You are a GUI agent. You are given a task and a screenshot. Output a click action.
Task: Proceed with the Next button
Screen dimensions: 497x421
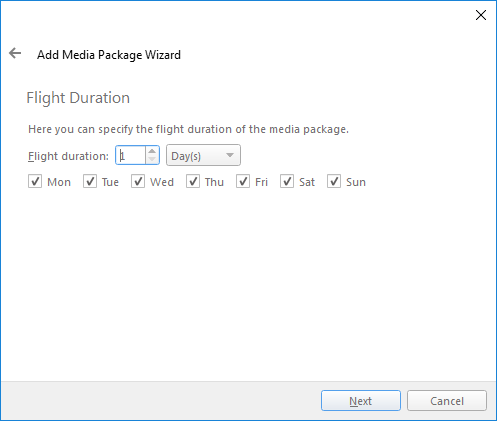pyautogui.click(x=361, y=401)
